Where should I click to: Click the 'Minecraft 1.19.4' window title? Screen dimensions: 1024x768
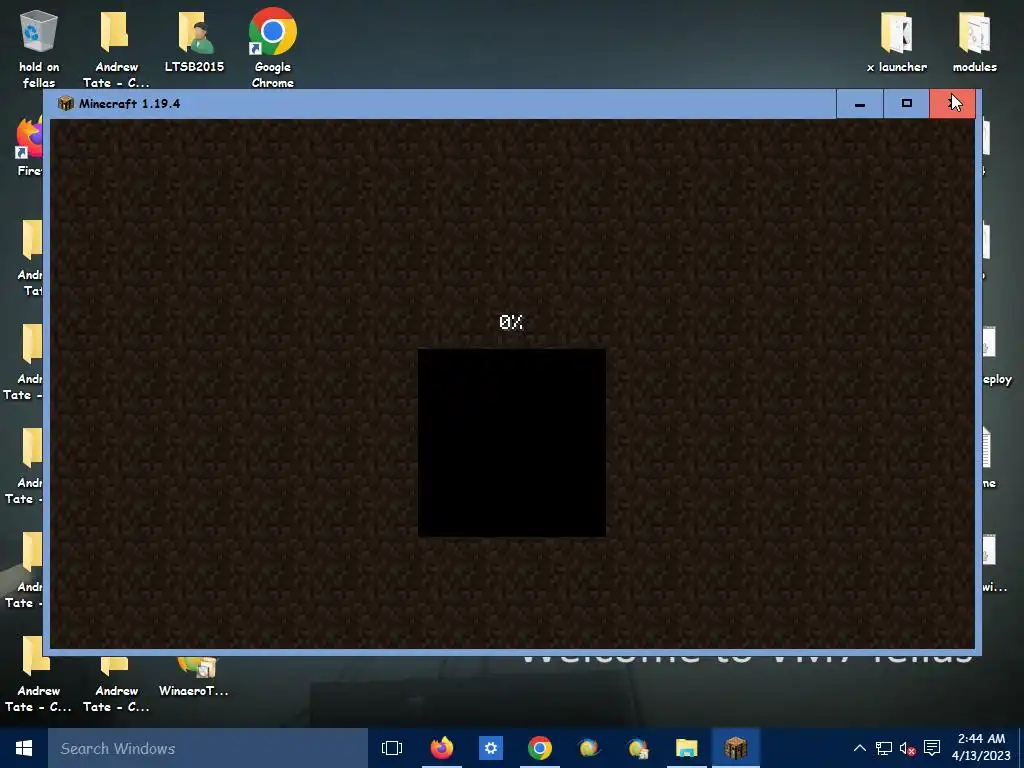pyautogui.click(x=129, y=103)
